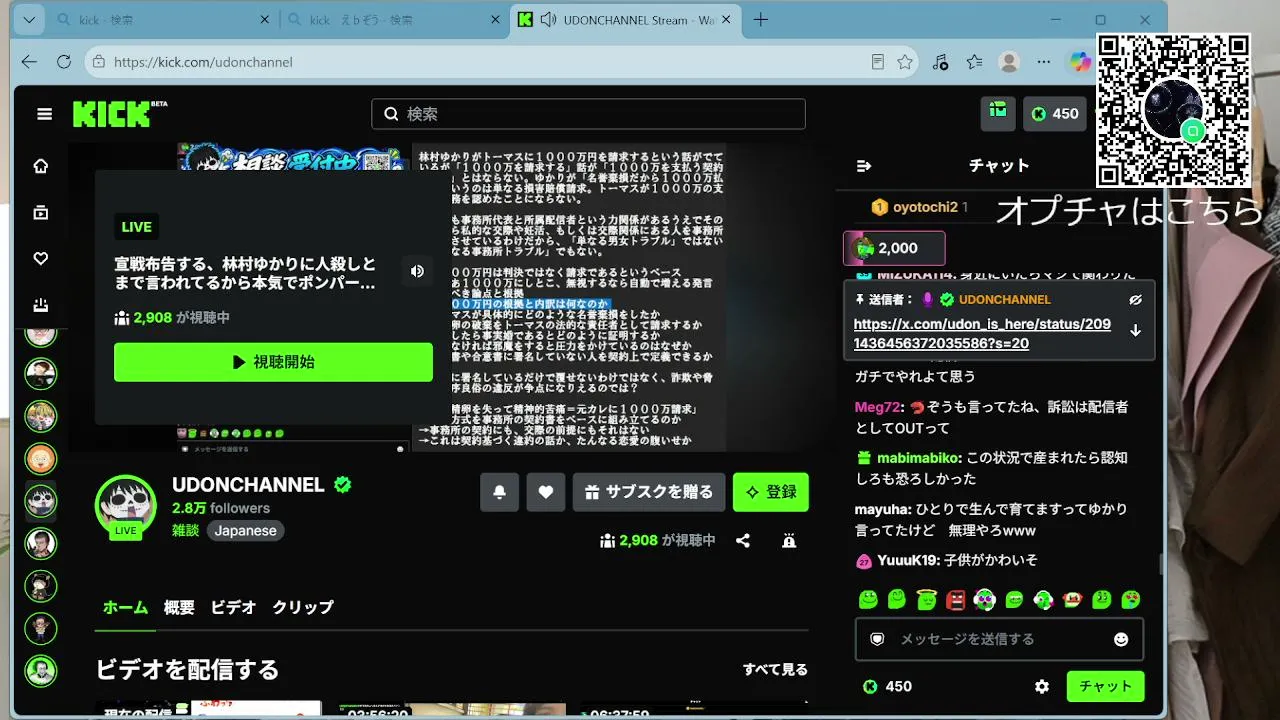Click the すべて見る link

coord(775,670)
